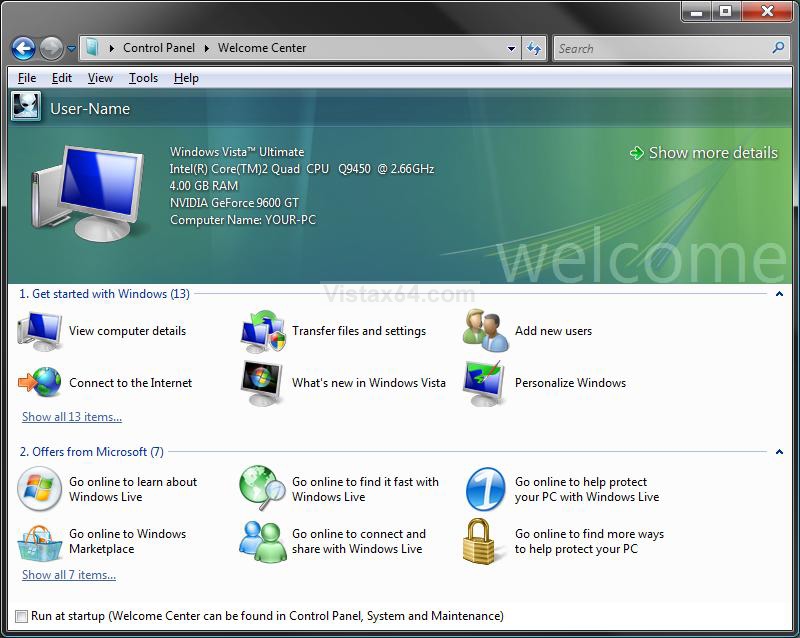The image size is (800, 638).
Task: Open the View menu
Action: click(x=101, y=78)
